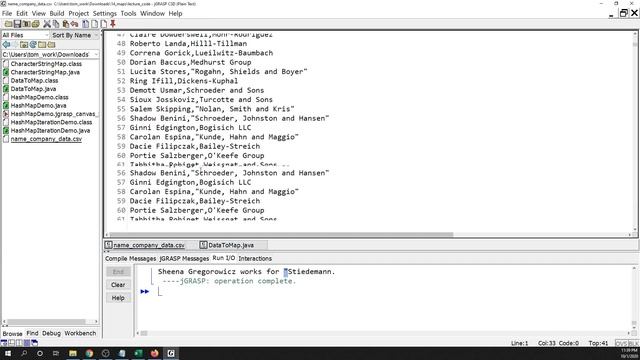This screenshot has width=640, height=360.
Task: Click the Help button in Run I/O
Action: [x=118, y=298]
